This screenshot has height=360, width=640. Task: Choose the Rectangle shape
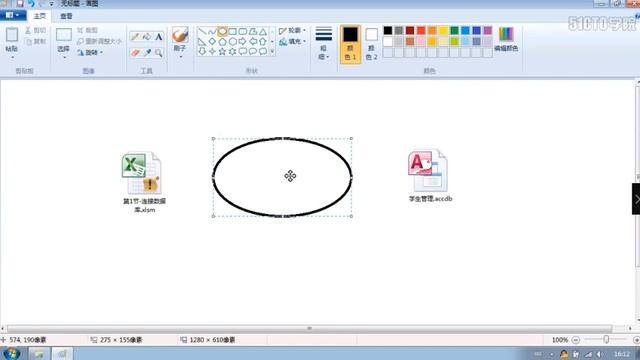[x=233, y=31]
